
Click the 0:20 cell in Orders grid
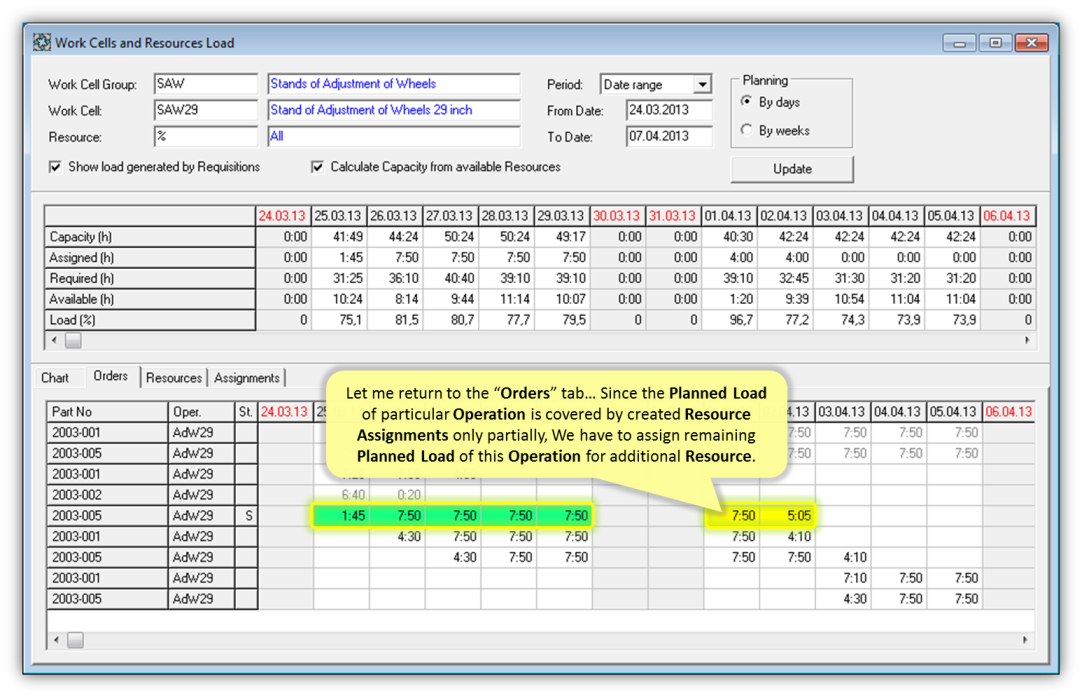tap(397, 495)
